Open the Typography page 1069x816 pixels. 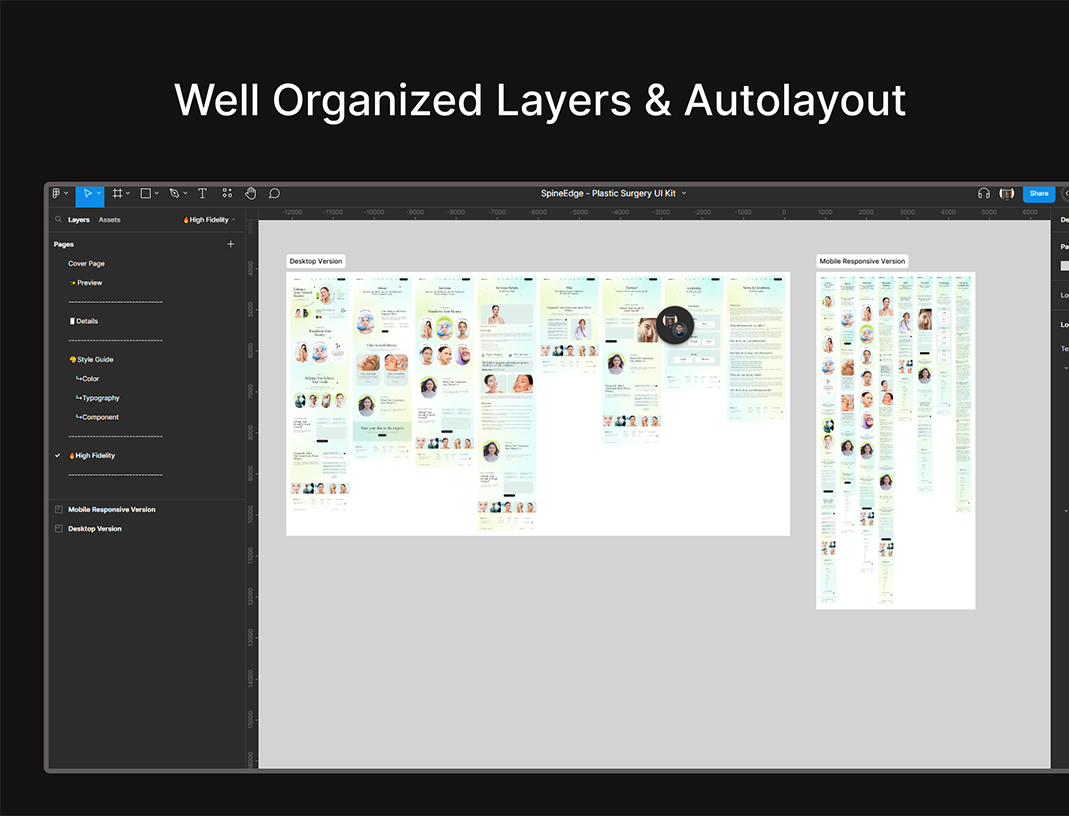tap(100, 398)
